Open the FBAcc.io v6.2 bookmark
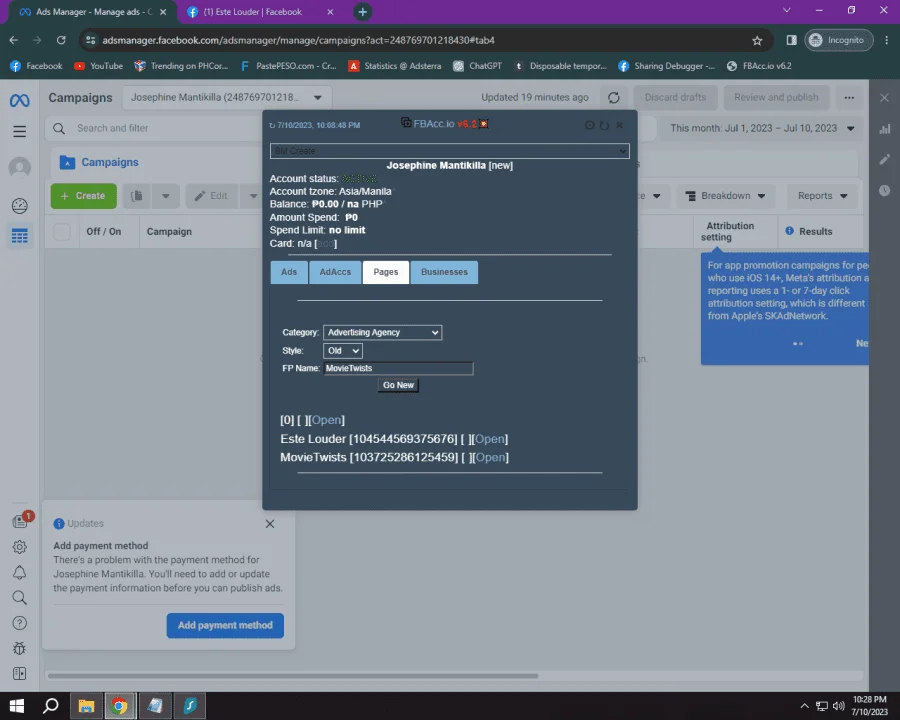Screen dimensions: 900x720 click(758, 66)
